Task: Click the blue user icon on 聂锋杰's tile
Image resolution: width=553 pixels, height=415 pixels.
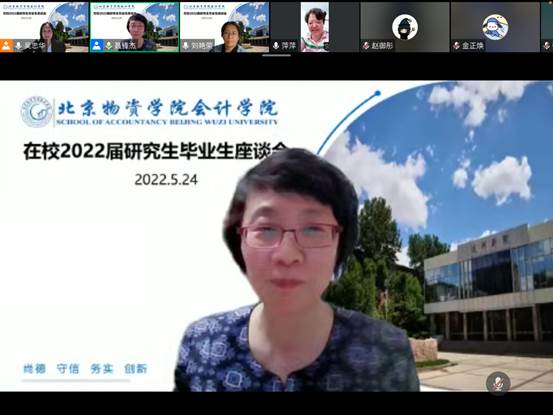Action: click(96, 46)
